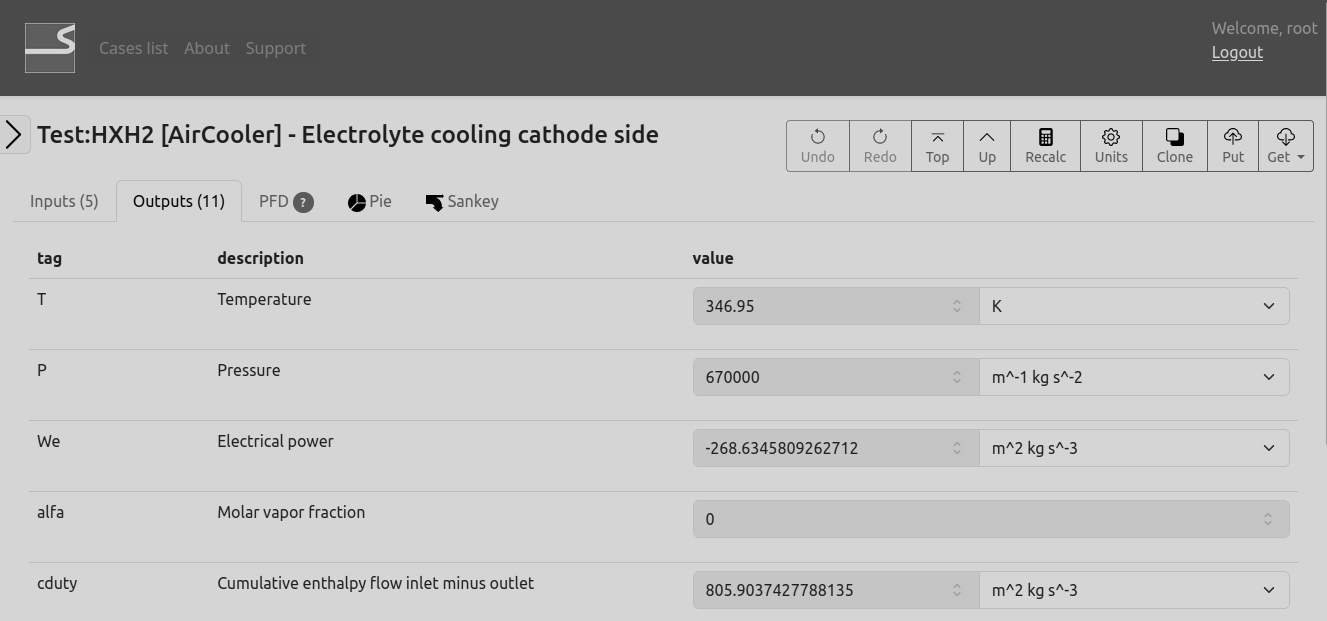This screenshot has width=1327, height=621.
Task: Open the Sankey diagram tab
Action: tap(461, 201)
